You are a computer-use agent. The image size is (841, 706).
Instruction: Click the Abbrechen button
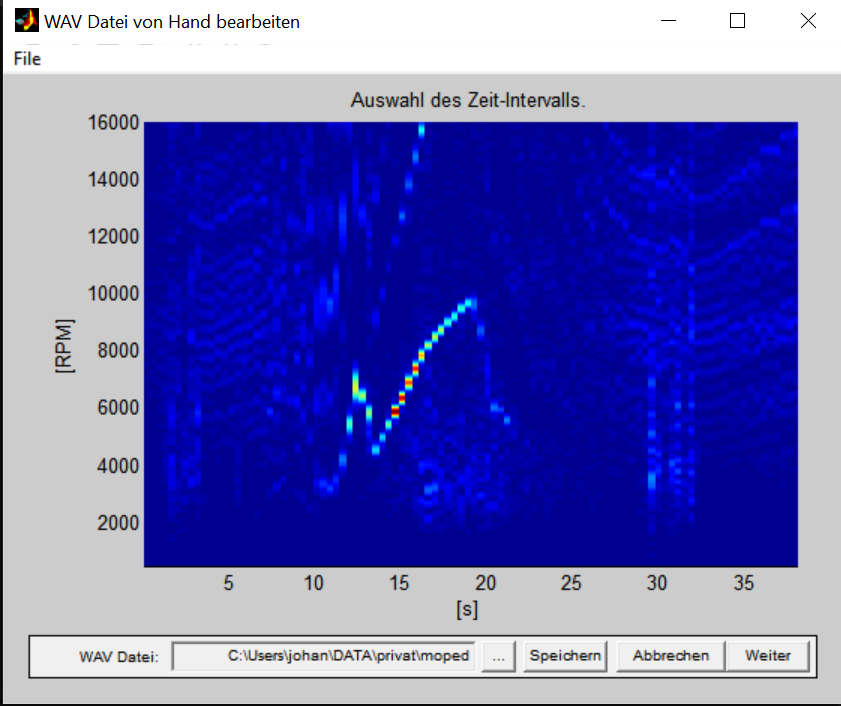(x=671, y=656)
